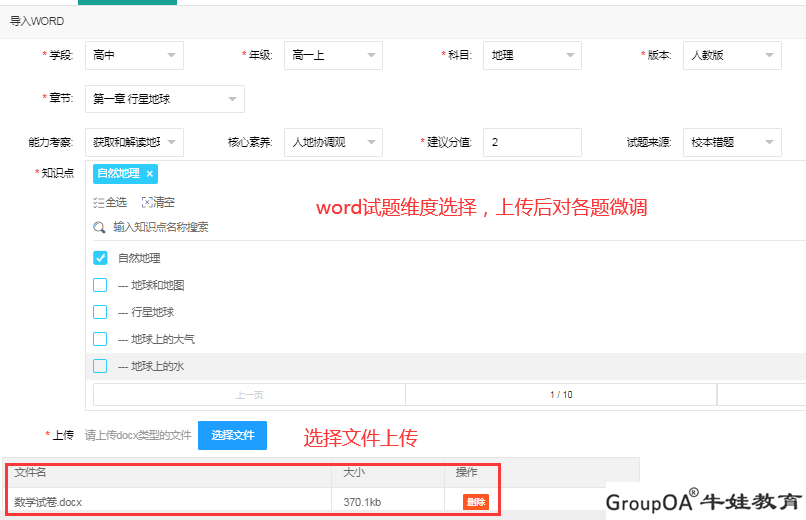Check the 地球和地图 checkbox
This screenshot has width=806, height=520.
(x=100, y=285)
